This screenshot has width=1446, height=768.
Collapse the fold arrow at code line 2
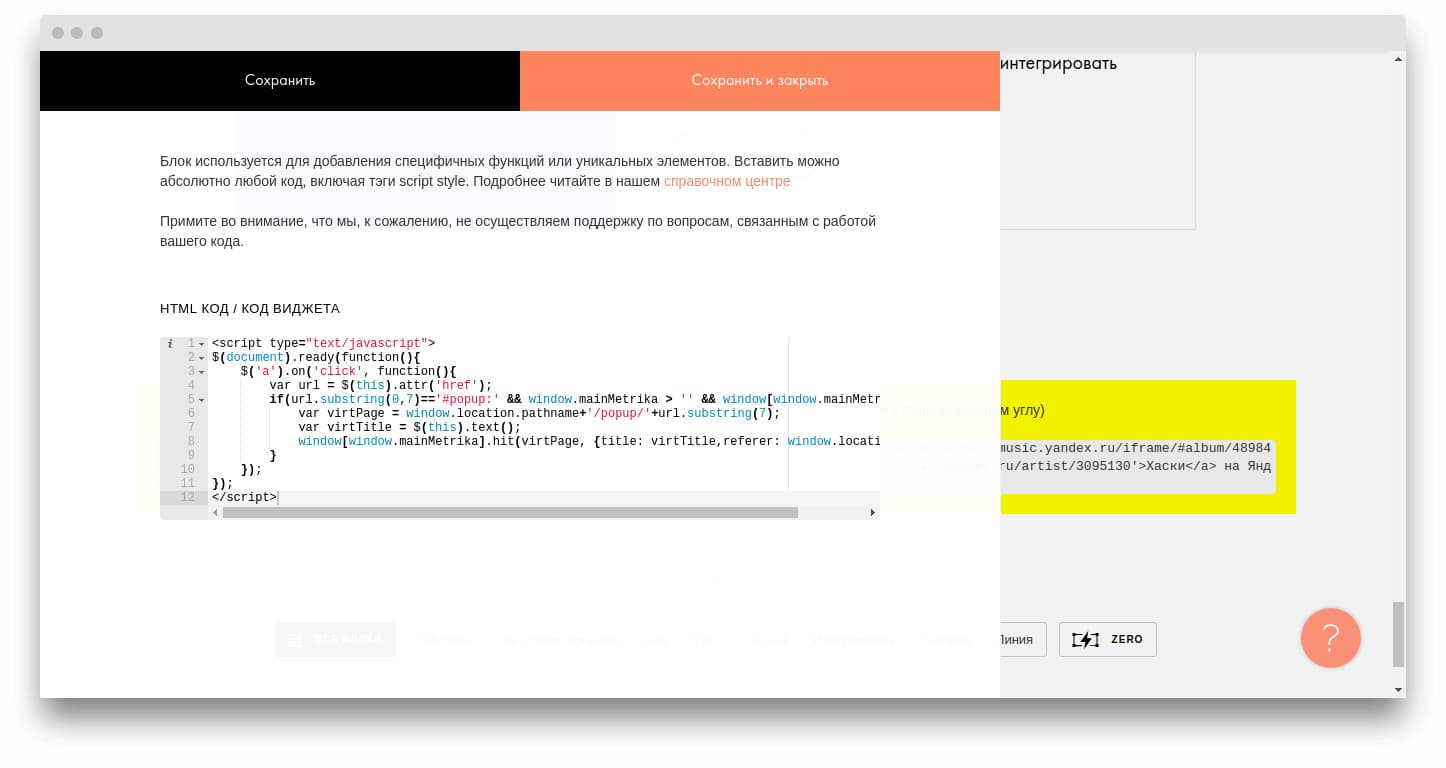click(x=201, y=358)
